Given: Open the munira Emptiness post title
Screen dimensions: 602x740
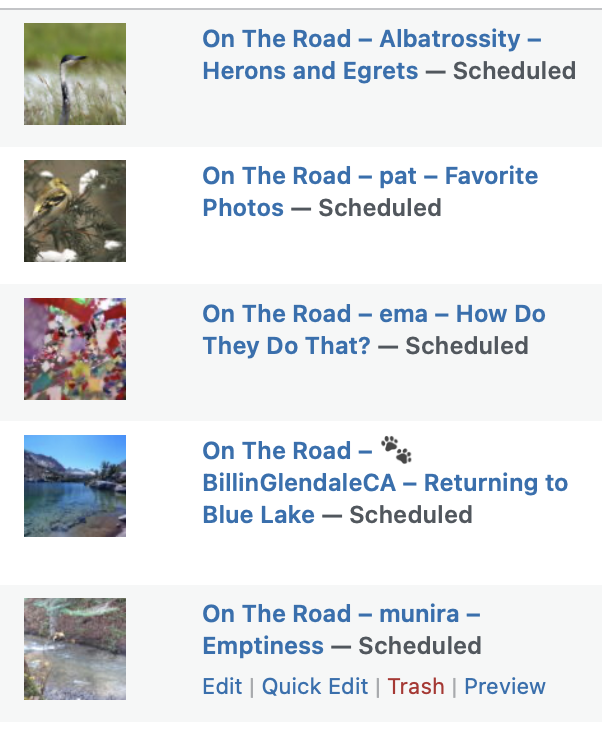Looking at the screenshot, I should click(341, 614).
